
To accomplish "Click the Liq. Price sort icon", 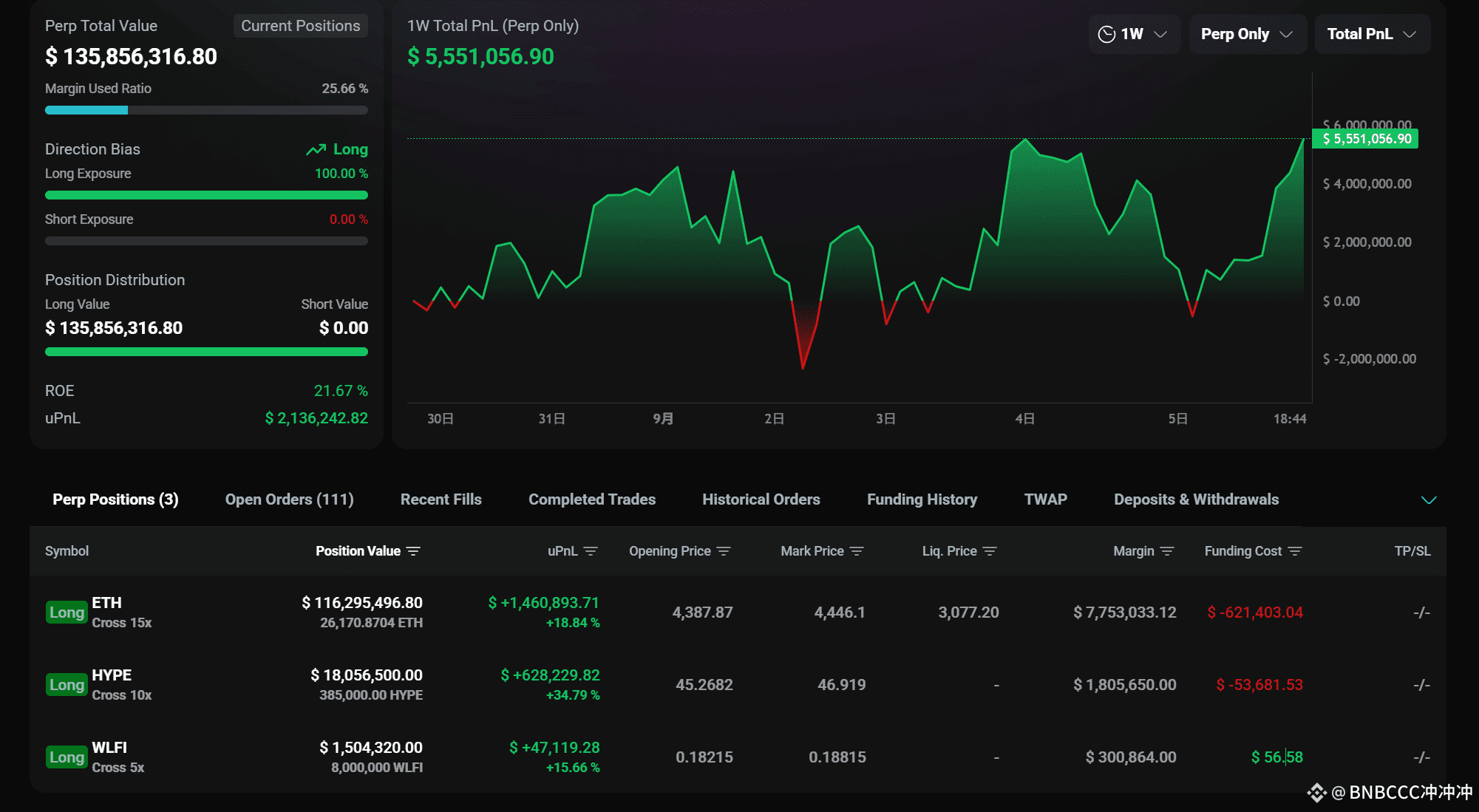I will 990,551.
